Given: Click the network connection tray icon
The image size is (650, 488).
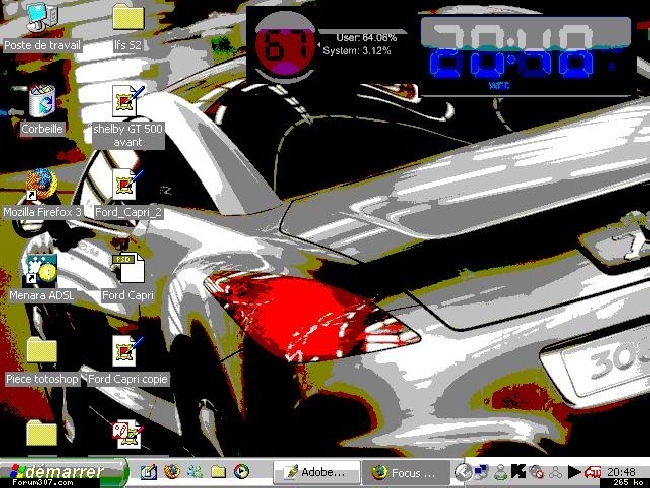Looking at the screenshot, I should 481,472.
